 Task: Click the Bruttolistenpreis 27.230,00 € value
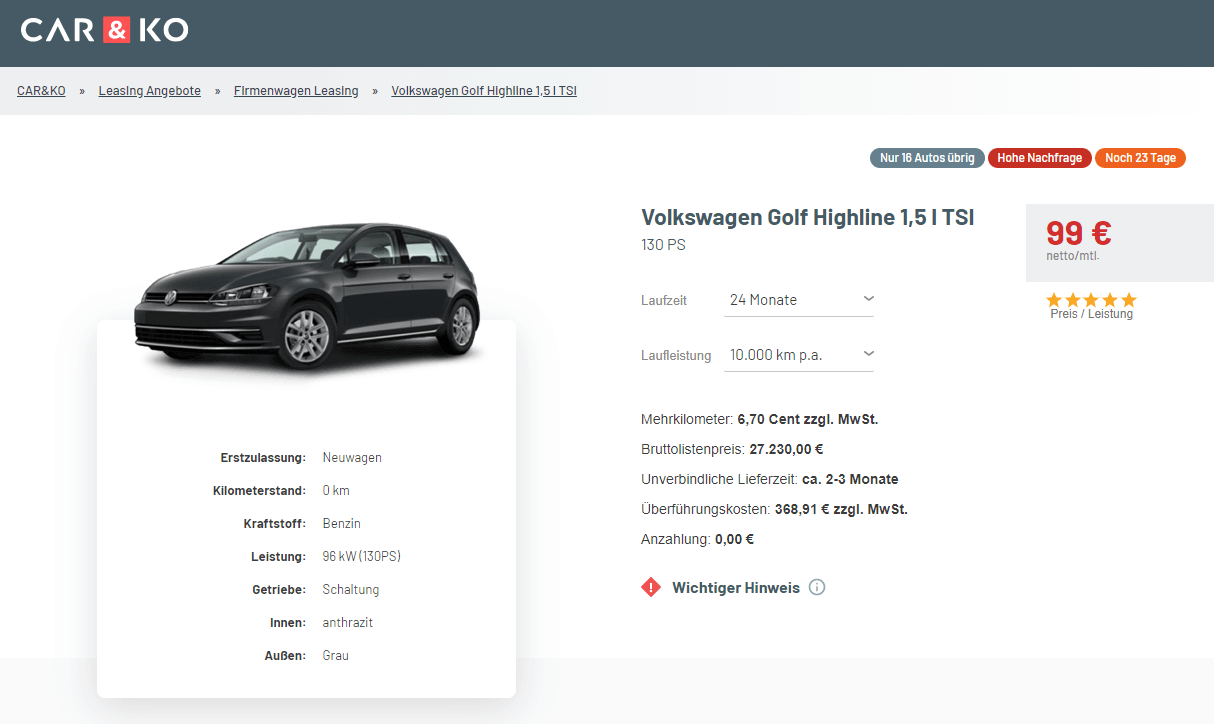[786, 449]
